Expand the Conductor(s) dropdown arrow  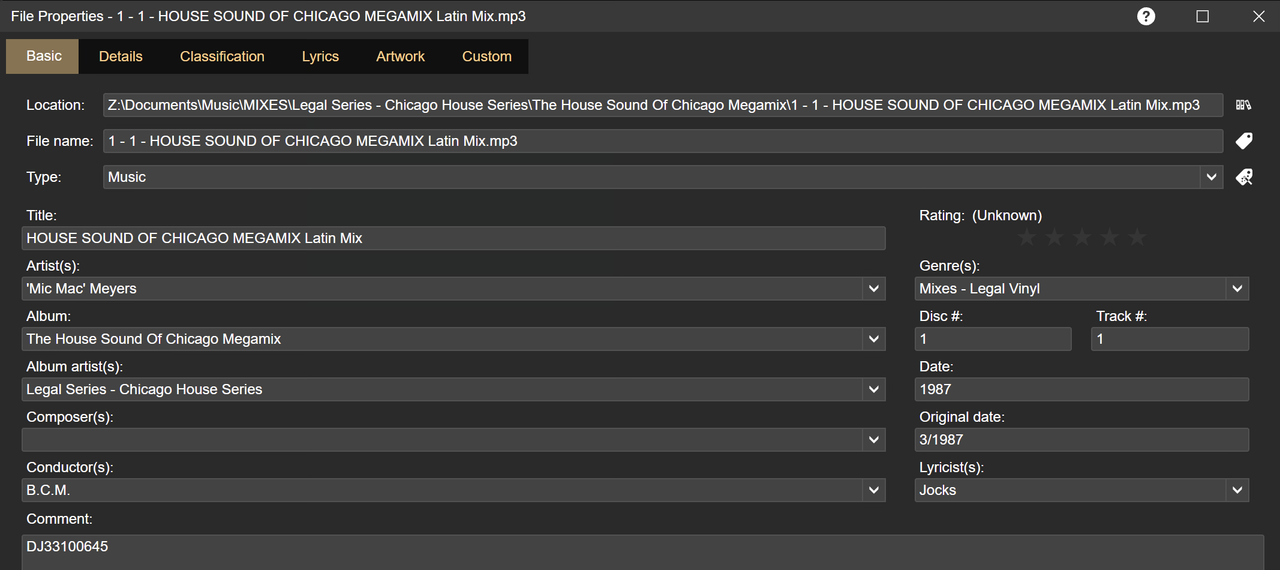[x=874, y=490]
